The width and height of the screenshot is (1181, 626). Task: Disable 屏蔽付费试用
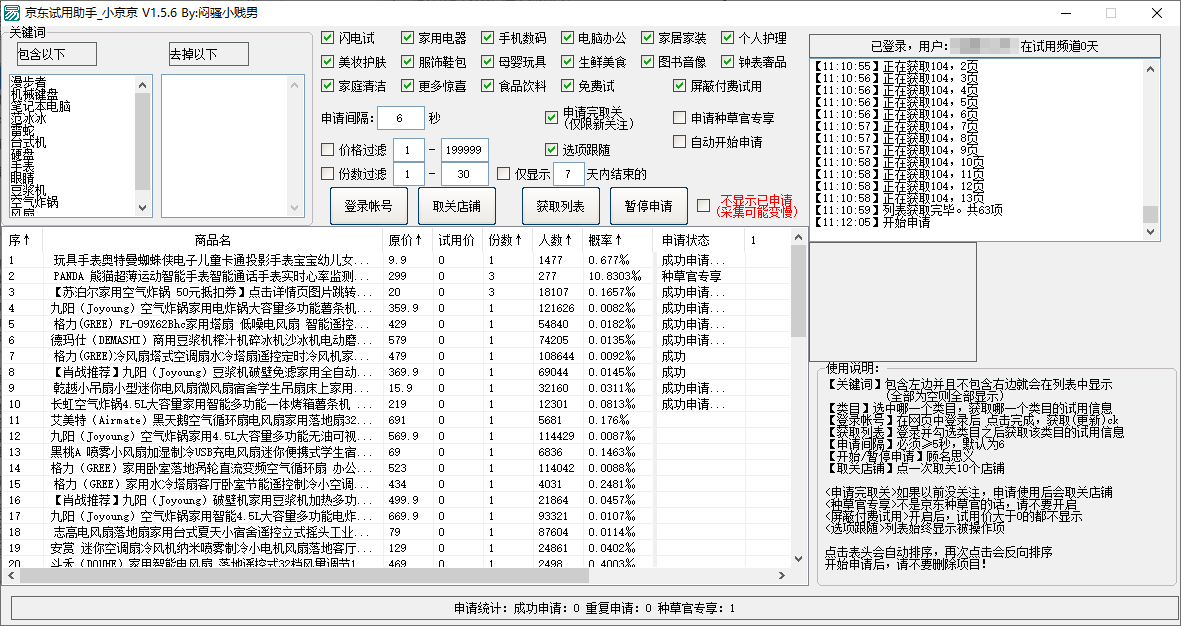(679, 83)
